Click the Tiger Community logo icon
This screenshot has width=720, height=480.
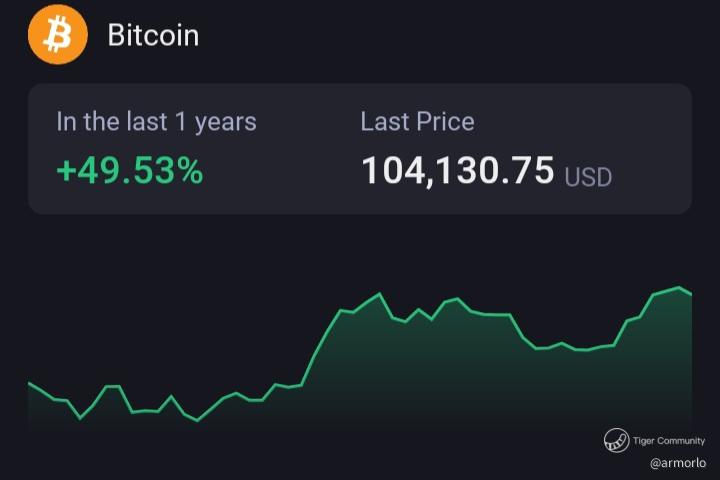click(x=616, y=440)
